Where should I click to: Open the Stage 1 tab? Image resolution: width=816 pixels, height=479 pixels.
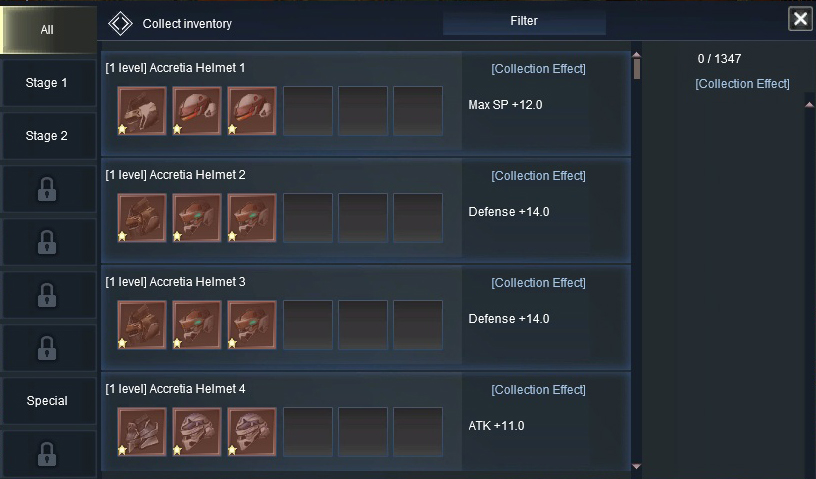49,83
